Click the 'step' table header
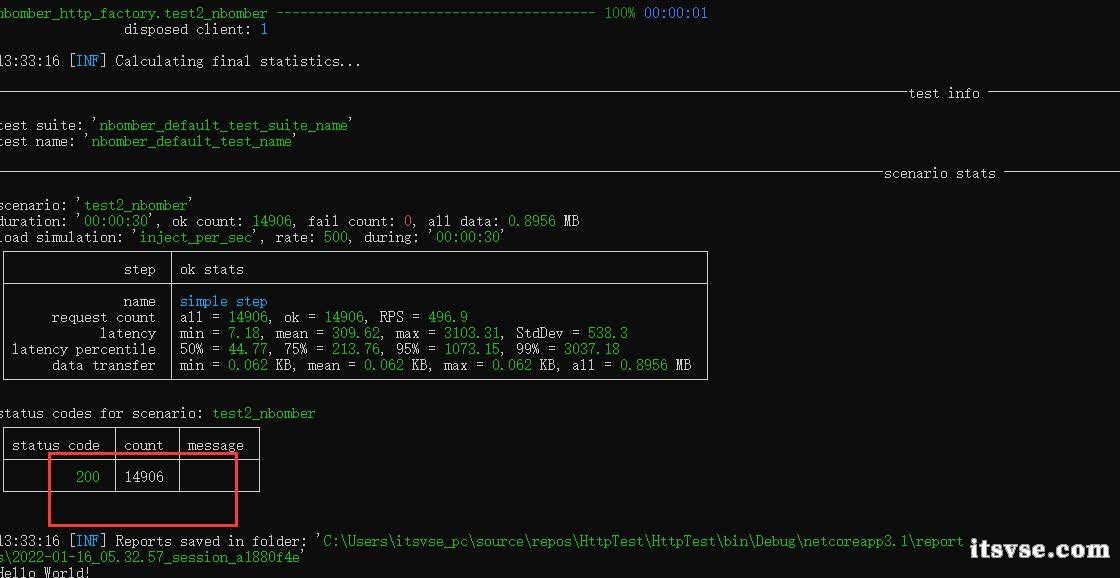Viewport: 1120px width, 578px height. 139,269
